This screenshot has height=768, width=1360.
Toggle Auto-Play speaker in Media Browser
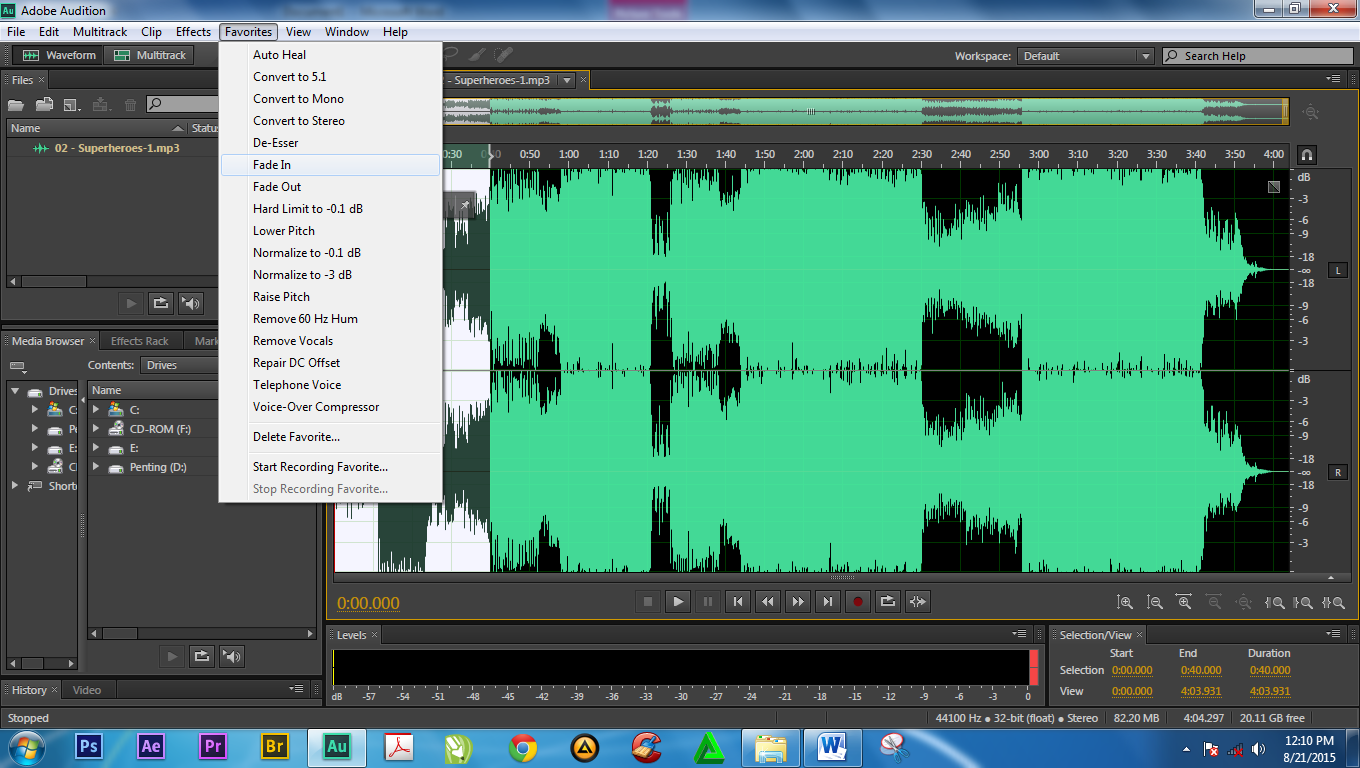pos(232,656)
